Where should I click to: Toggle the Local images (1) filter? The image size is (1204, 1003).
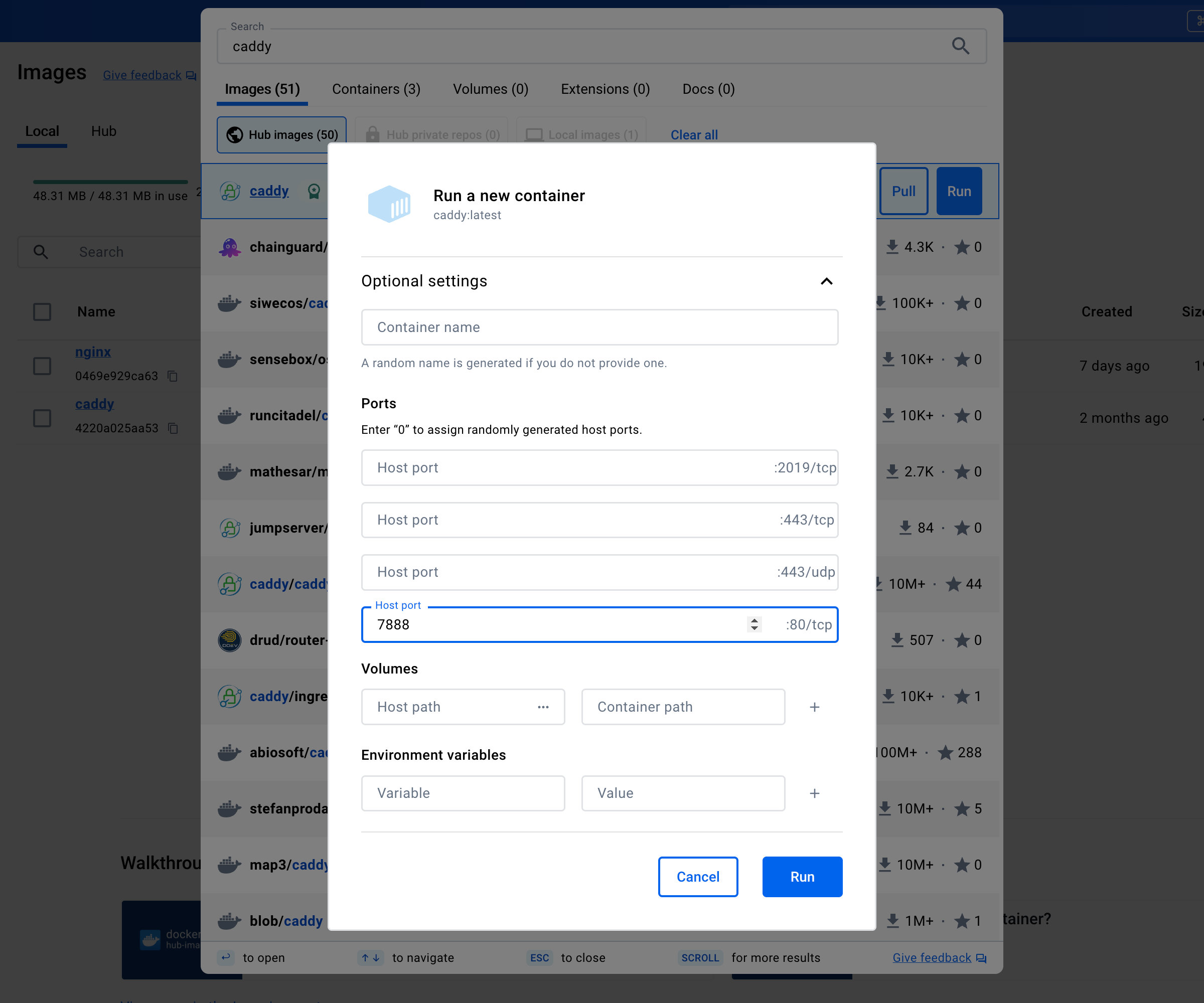581,135
